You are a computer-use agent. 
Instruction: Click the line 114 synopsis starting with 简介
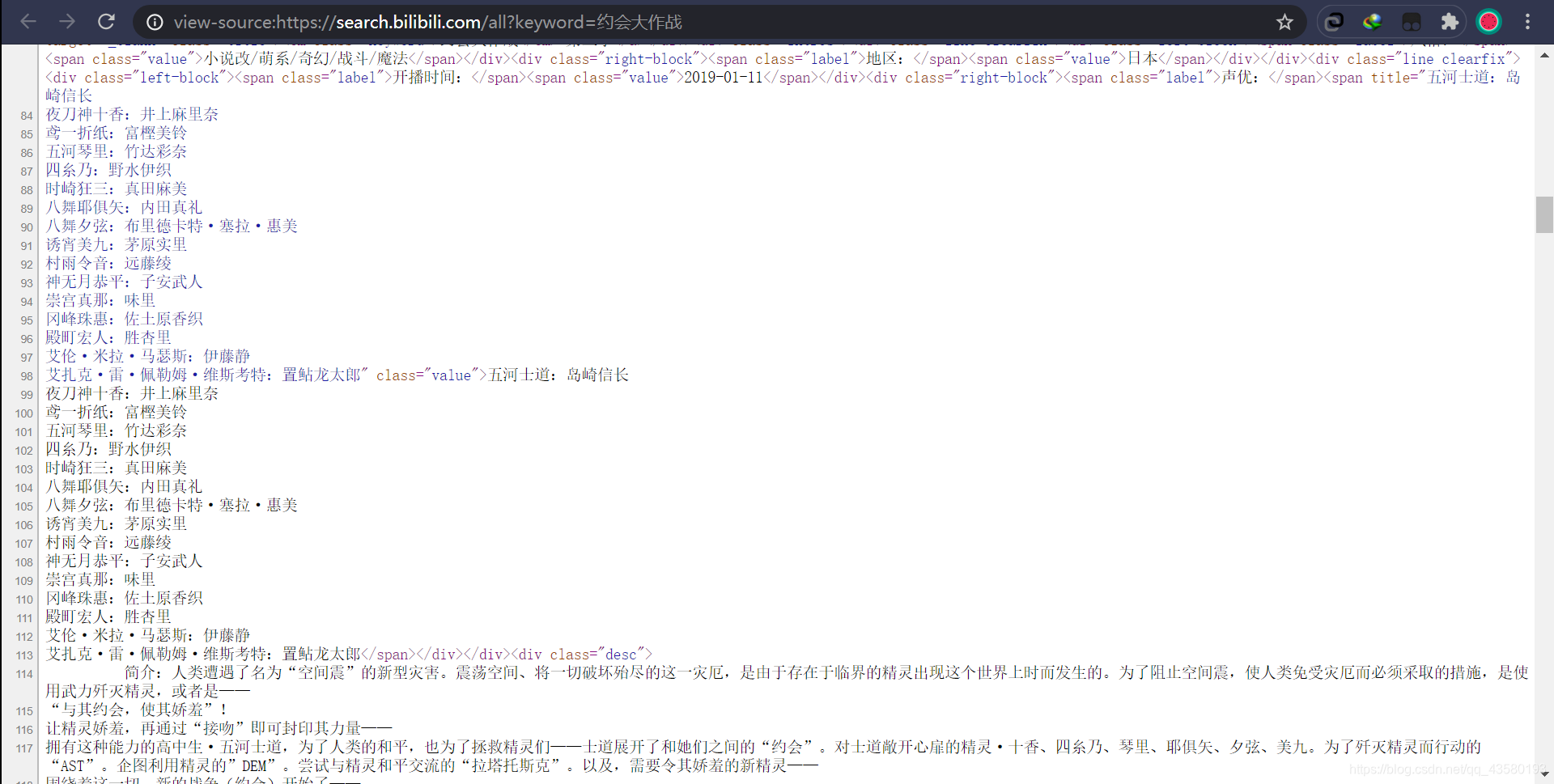(787, 681)
